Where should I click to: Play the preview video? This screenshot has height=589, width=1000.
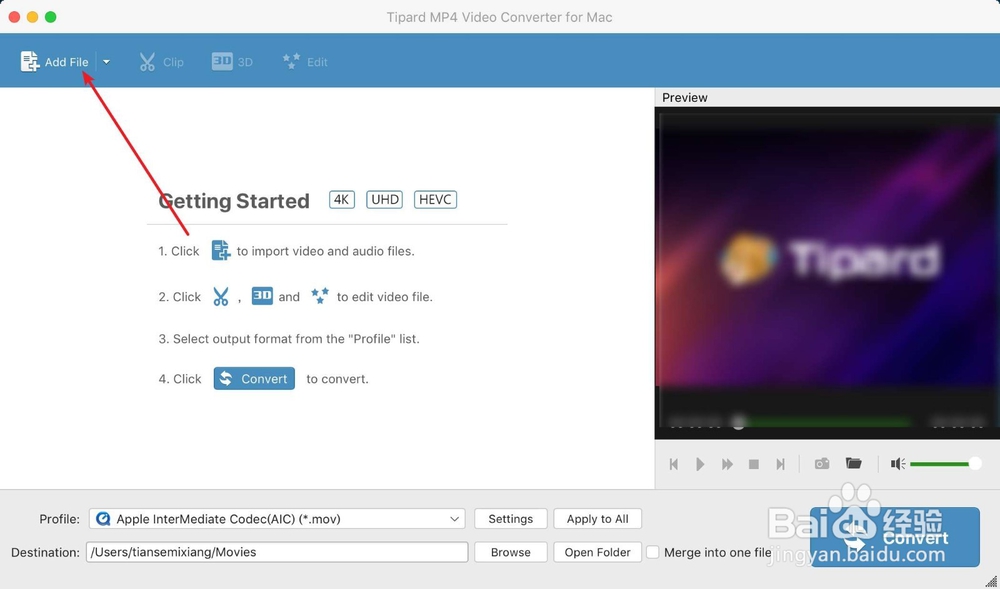tap(700, 464)
